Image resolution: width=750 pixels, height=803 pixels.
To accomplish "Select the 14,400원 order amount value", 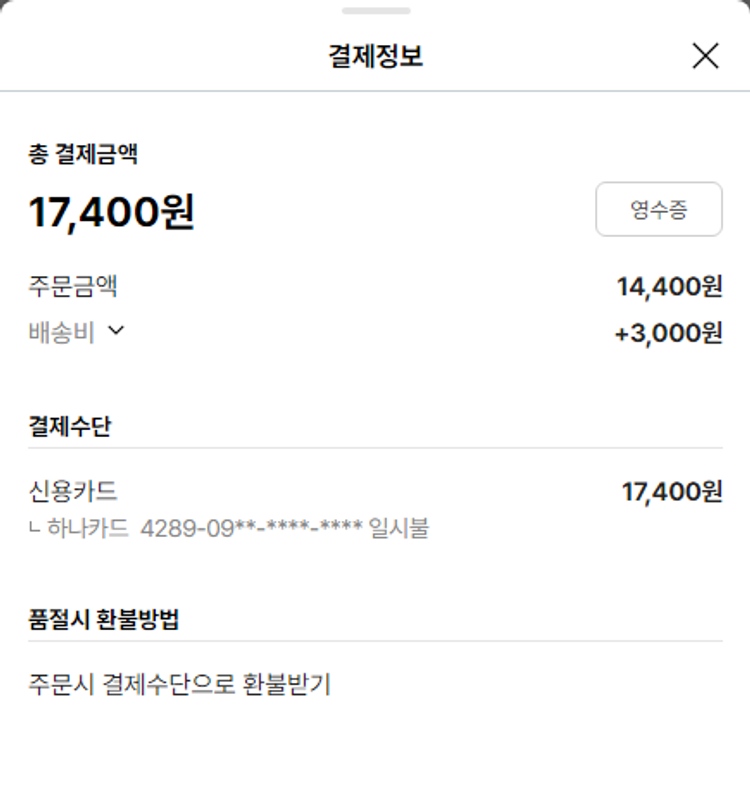I will click(669, 287).
